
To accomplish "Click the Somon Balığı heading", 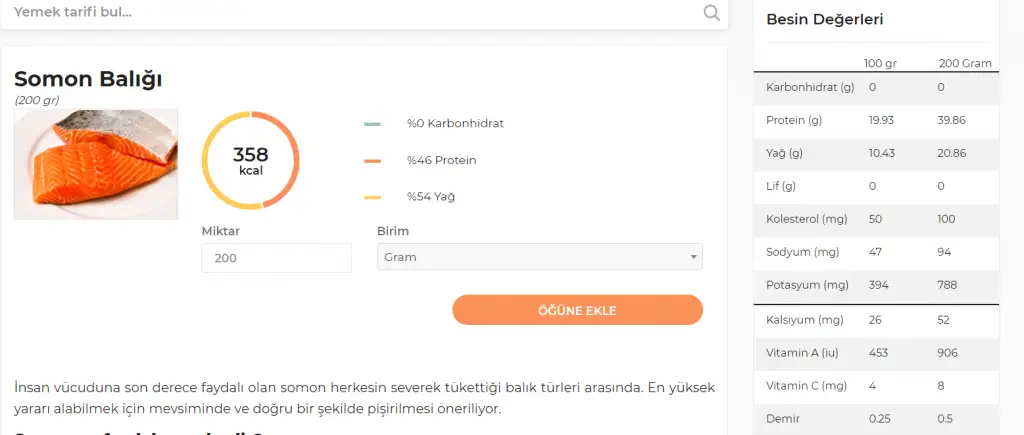I will tap(88, 78).
